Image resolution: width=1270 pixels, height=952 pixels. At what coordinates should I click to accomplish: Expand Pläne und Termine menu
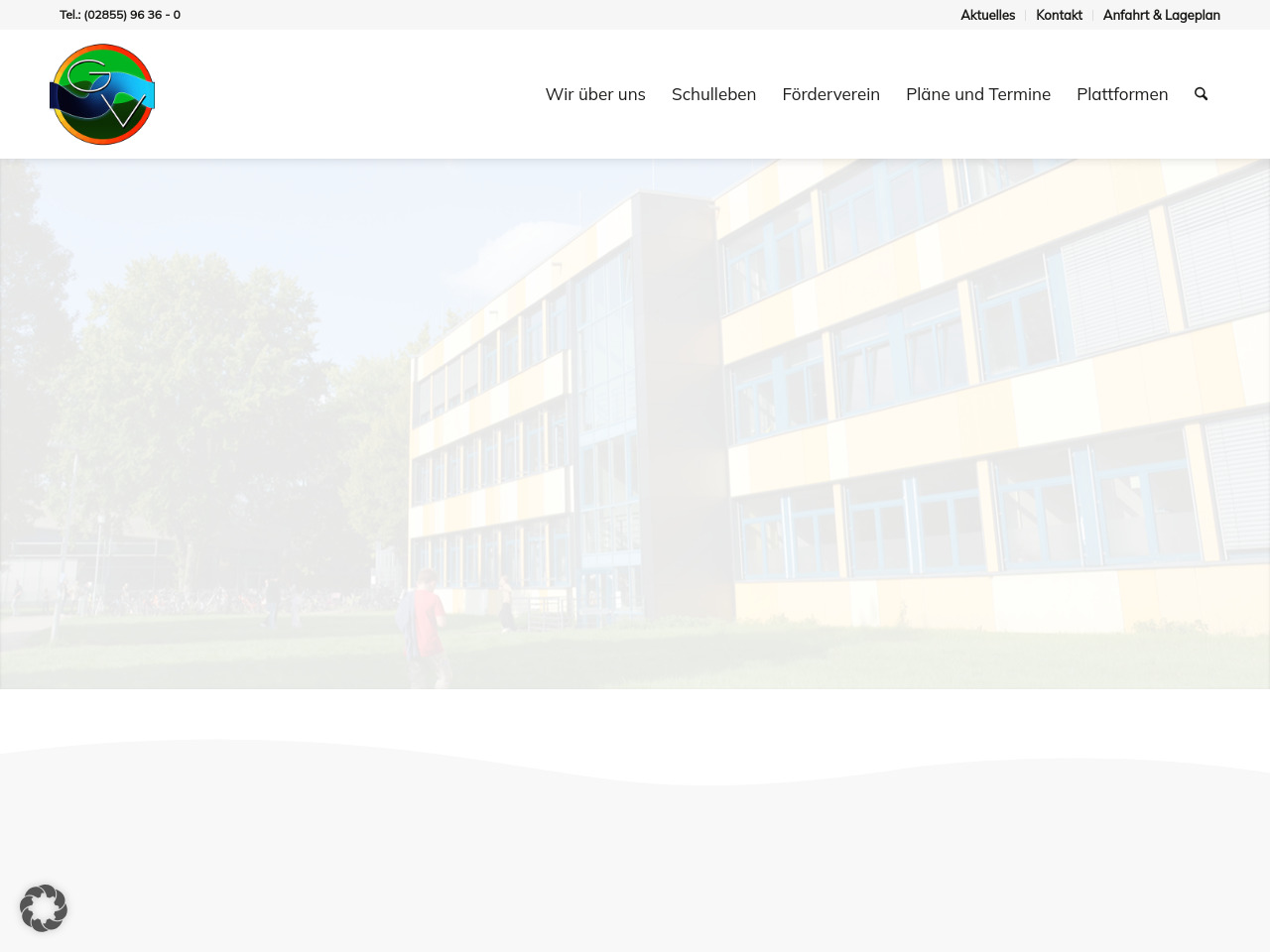pyautogui.click(x=977, y=94)
